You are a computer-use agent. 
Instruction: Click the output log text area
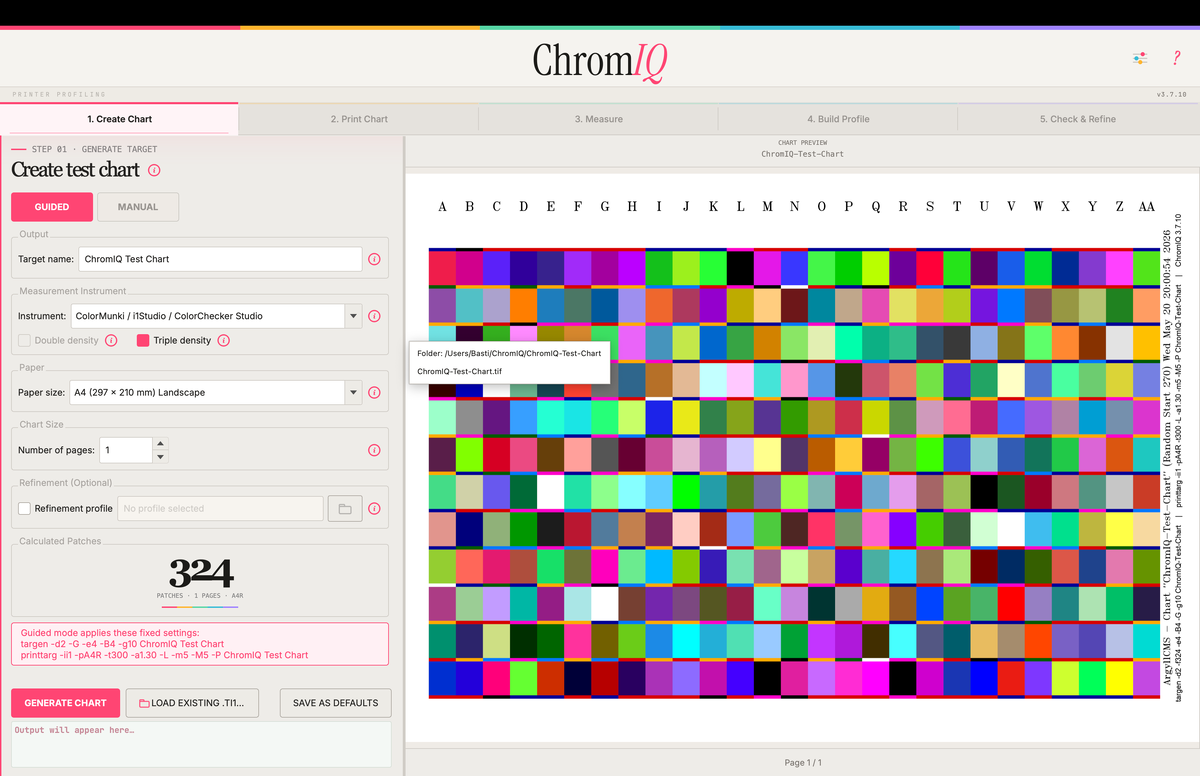click(x=201, y=744)
